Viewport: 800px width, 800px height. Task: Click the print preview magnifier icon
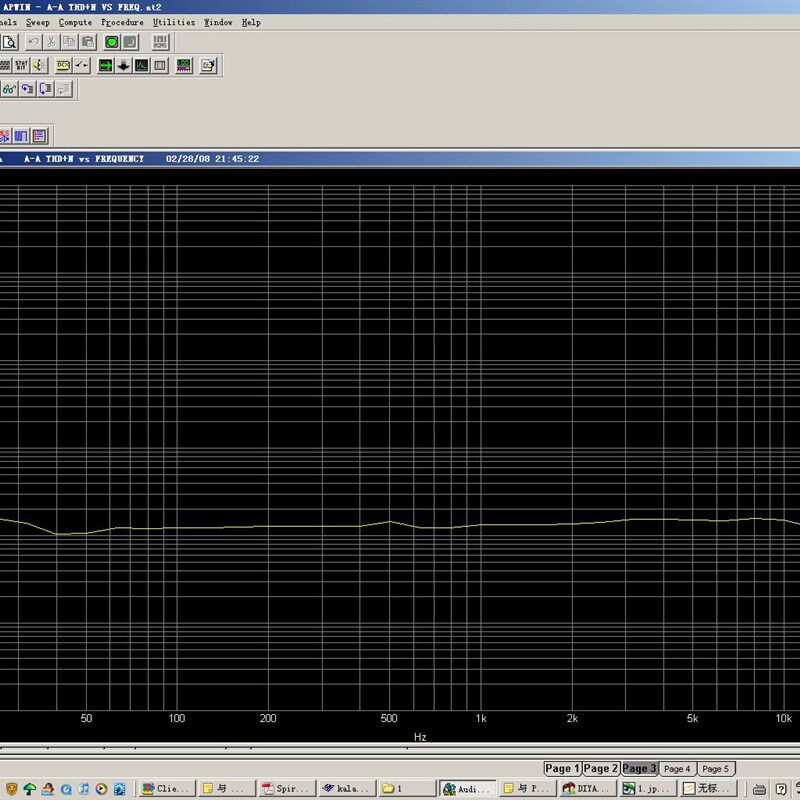click(8, 42)
